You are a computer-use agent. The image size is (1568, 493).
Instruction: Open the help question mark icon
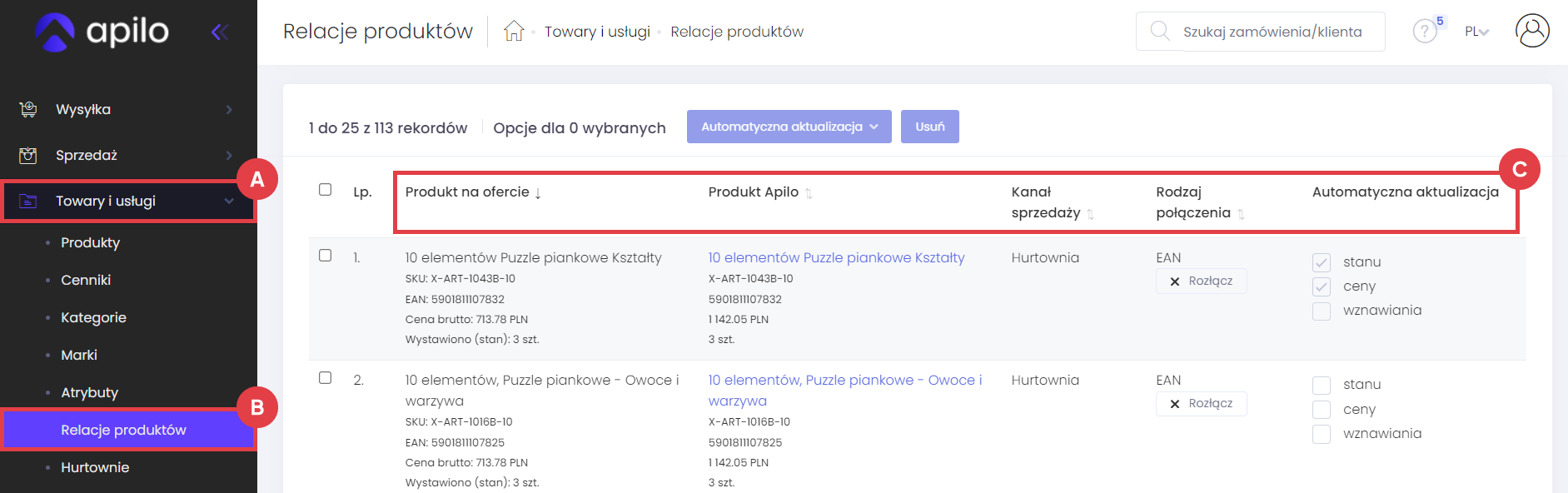pyautogui.click(x=1424, y=32)
